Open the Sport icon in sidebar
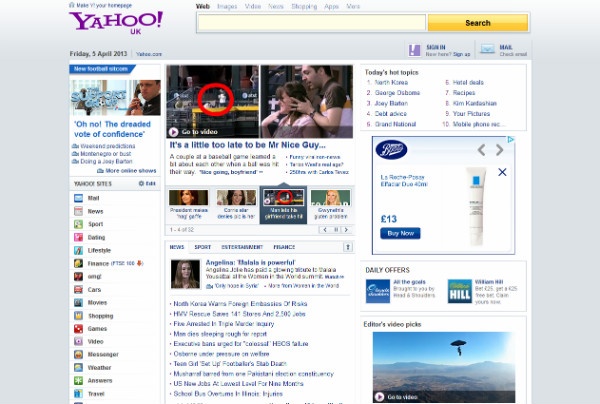This screenshot has width=600, height=404. click(78, 224)
